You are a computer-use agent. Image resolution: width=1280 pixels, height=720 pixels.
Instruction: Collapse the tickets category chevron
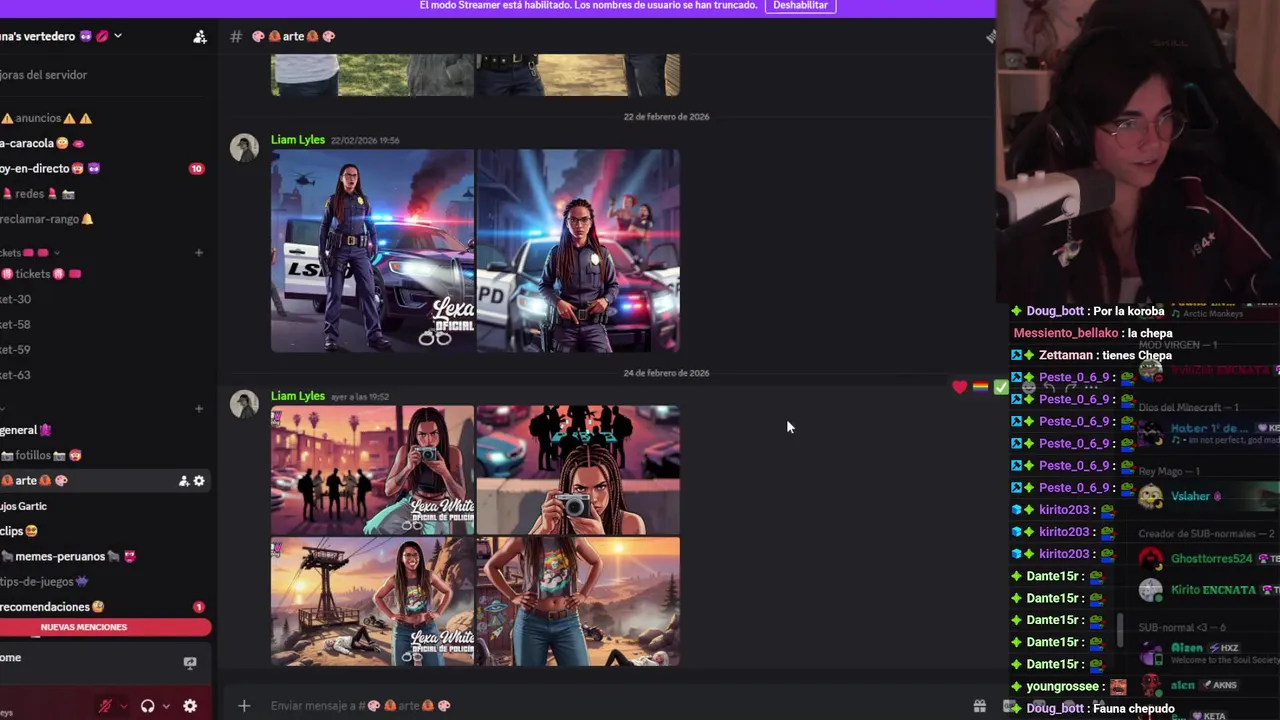click(56, 253)
